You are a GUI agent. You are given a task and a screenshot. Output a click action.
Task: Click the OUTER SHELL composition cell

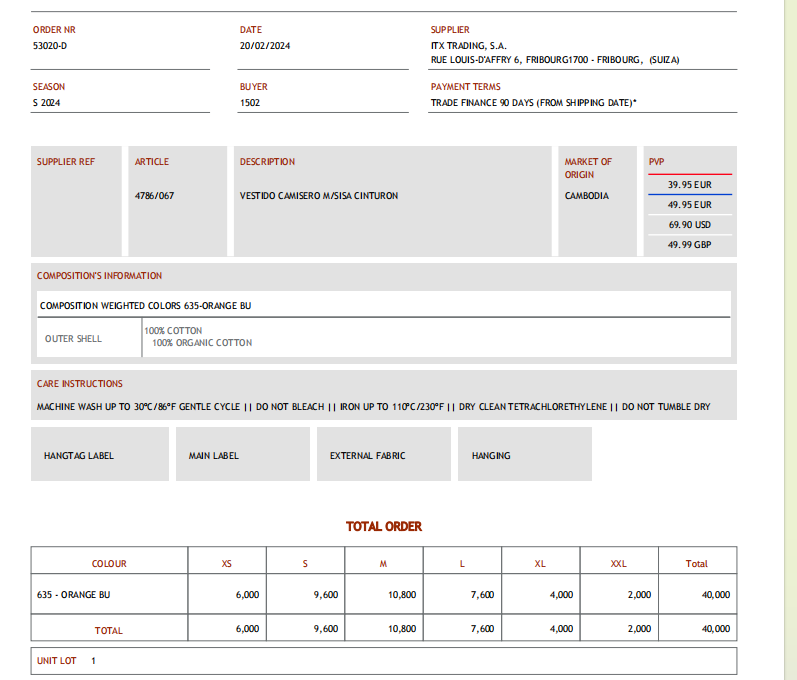[73, 339]
